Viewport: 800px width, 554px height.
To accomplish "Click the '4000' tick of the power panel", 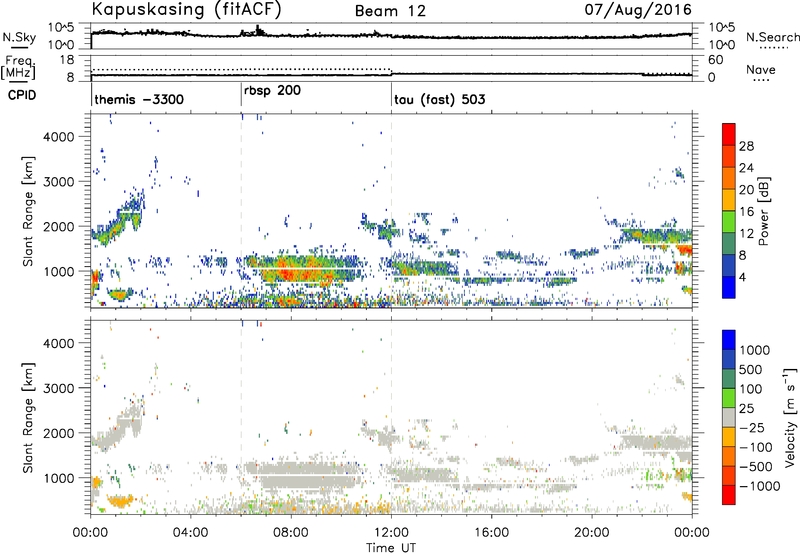I will (59, 137).
